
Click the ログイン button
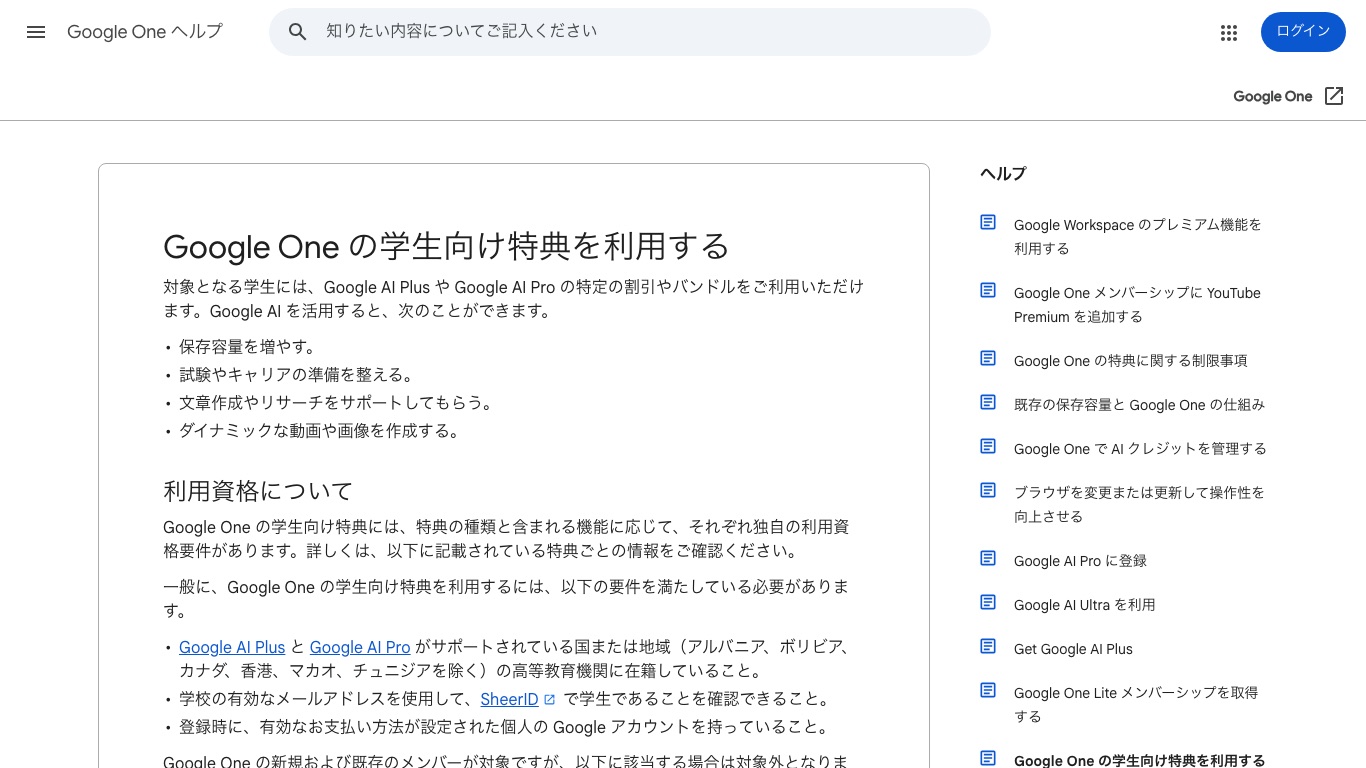coord(1303,32)
